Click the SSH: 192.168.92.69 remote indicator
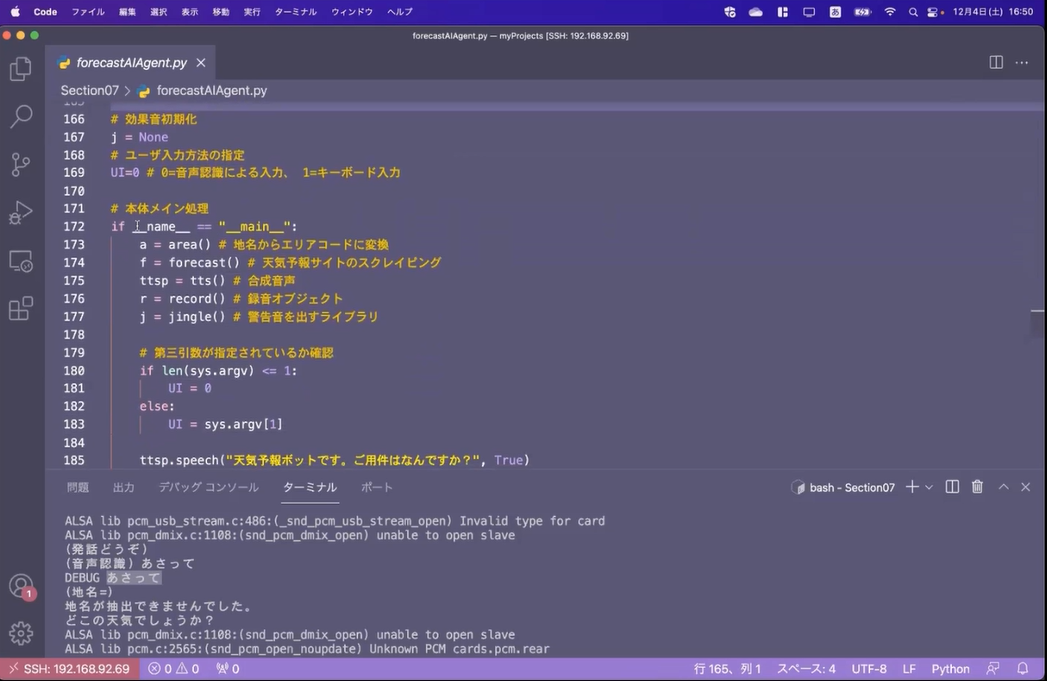 (68, 669)
